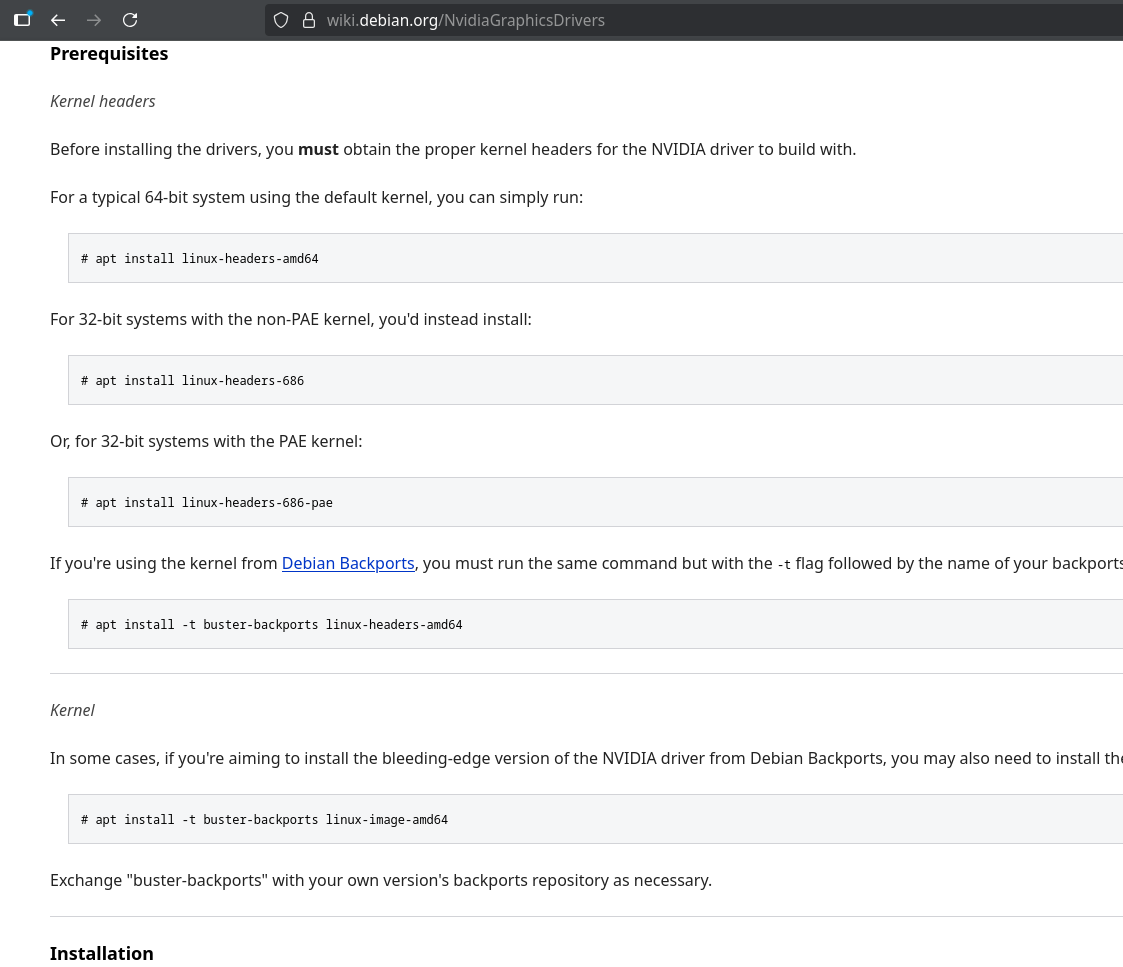The height and width of the screenshot is (967, 1123).
Task: Click the linux-headers-686 command code block
Action: point(192,380)
